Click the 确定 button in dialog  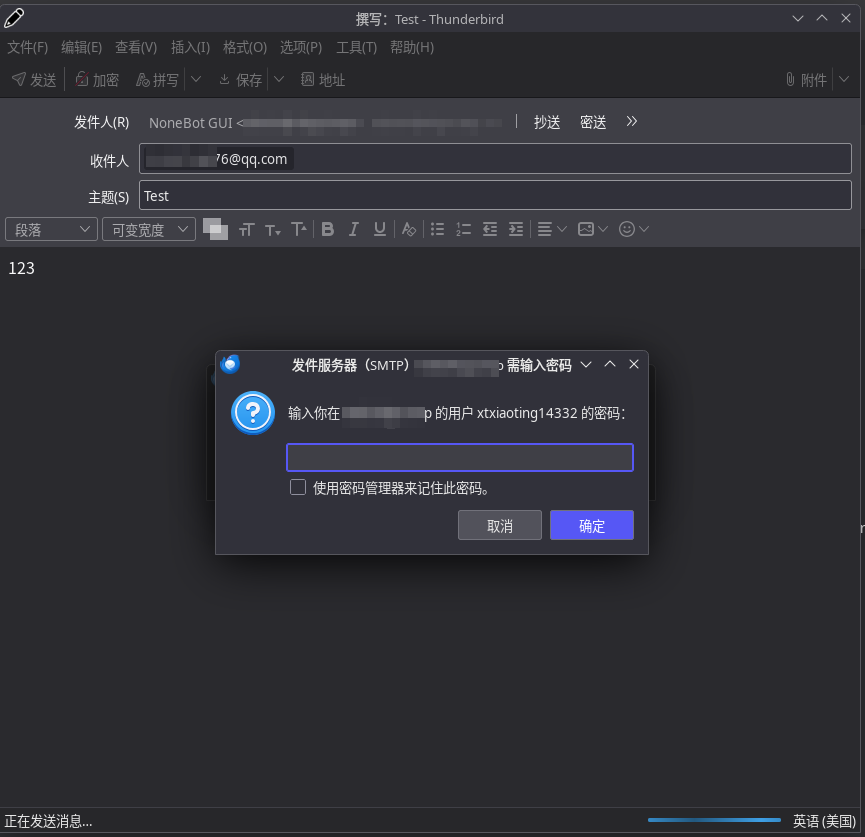591,525
